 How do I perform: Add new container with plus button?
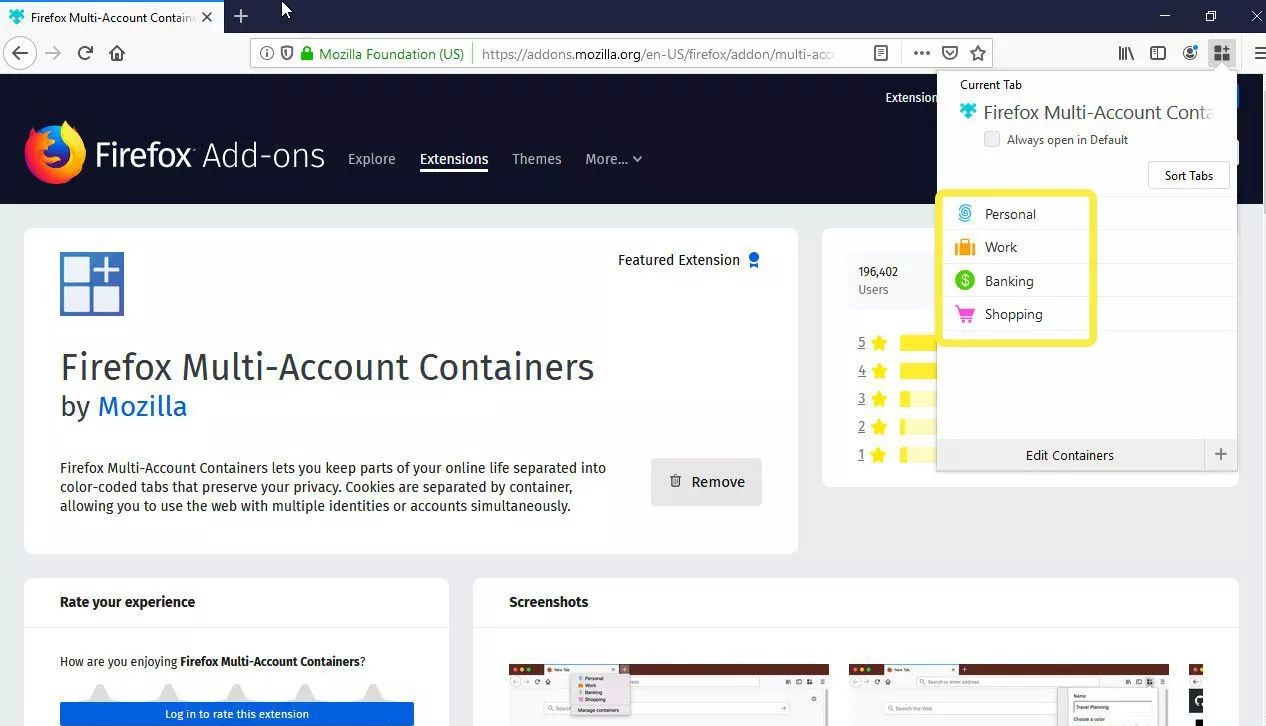1220,455
